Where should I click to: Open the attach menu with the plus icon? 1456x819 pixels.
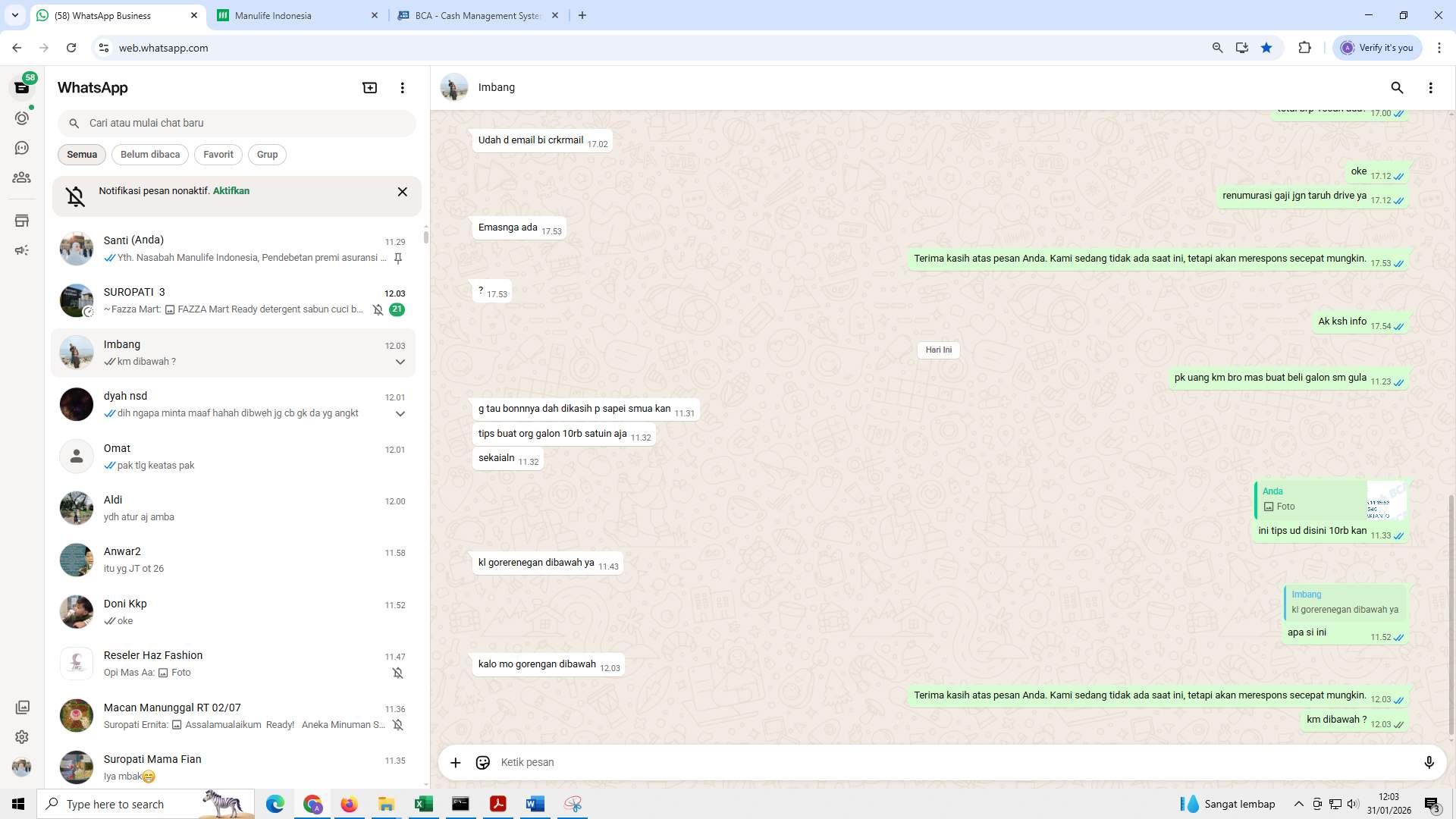tap(455, 762)
